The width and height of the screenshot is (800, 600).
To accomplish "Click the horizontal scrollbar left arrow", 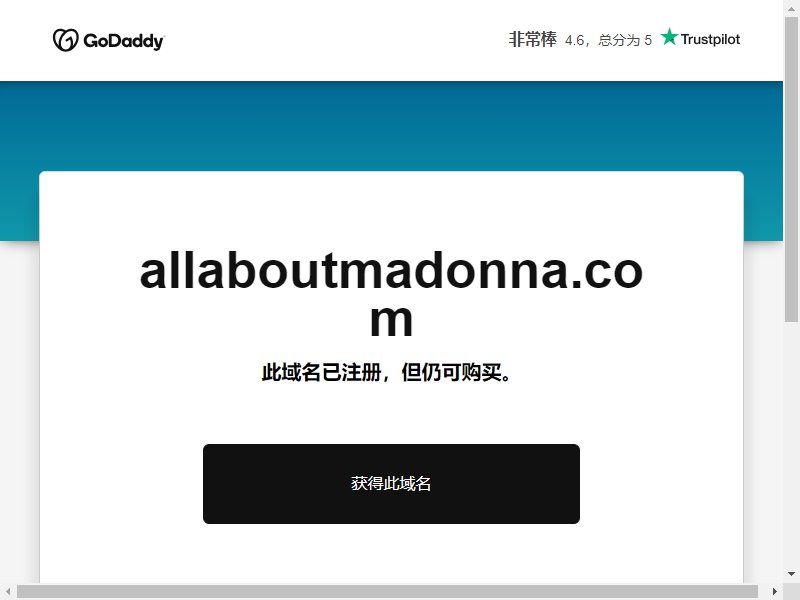I will click(x=8, y=591).
